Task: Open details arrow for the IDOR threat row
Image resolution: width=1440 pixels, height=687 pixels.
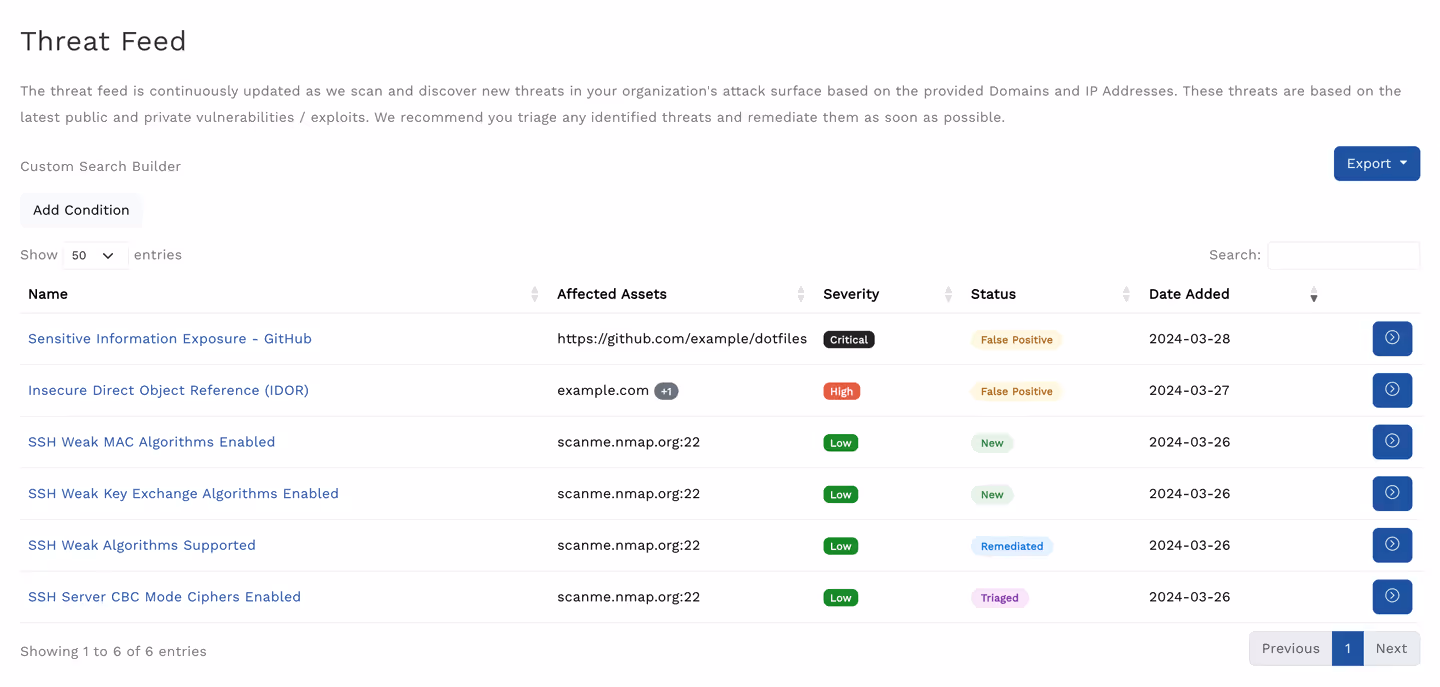Action: [1392, 390]
